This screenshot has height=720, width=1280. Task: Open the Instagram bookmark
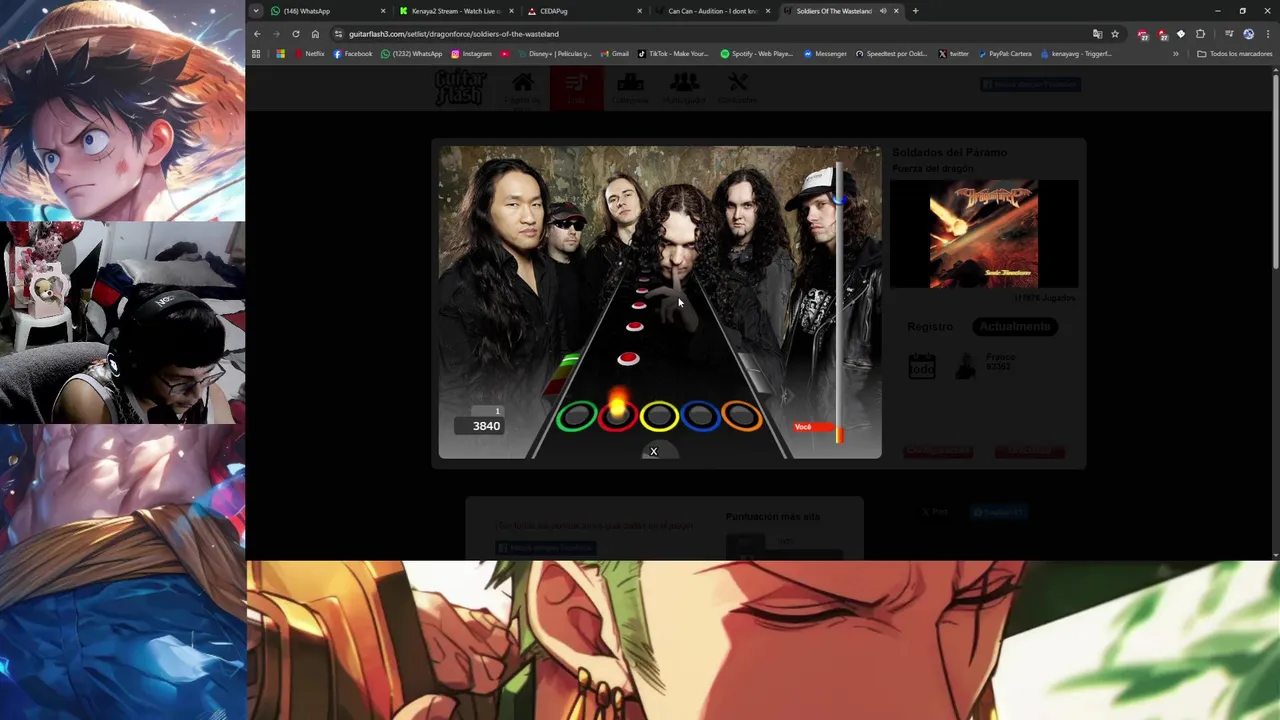tap(471, 54)
